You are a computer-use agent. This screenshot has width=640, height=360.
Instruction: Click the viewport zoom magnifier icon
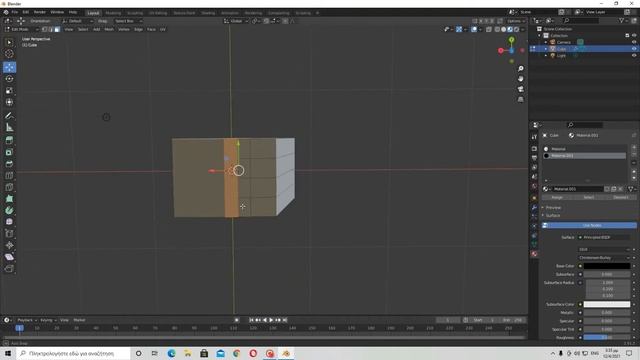tap(520, 69)
